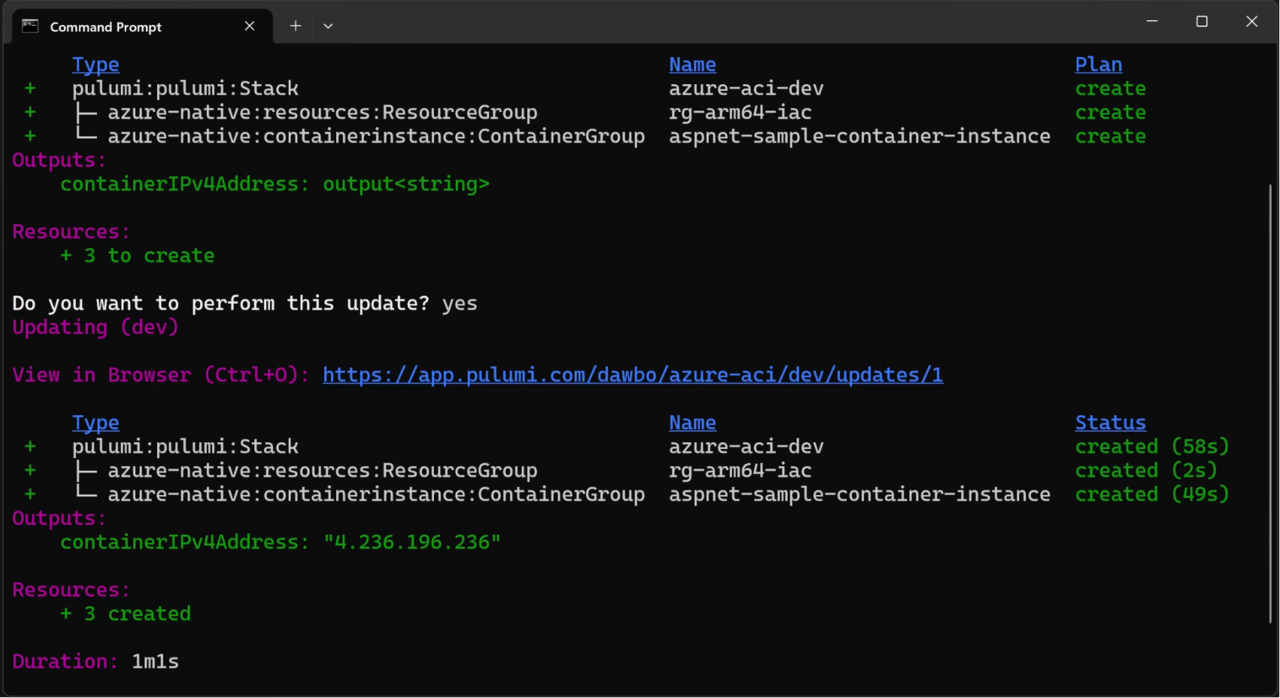Click the created (49s) ContainerGroup status
The image size is (1280, 698).
pos(1152,494)
